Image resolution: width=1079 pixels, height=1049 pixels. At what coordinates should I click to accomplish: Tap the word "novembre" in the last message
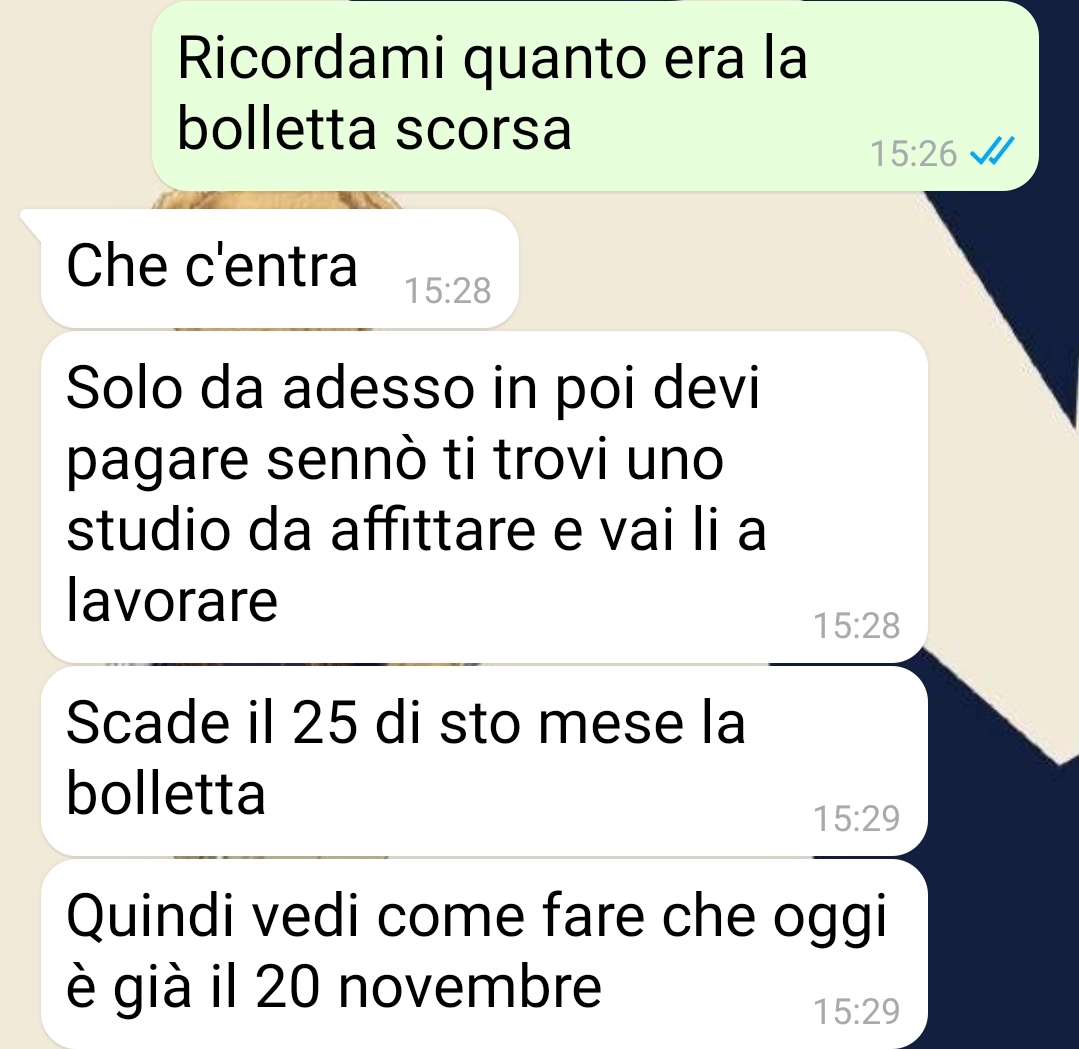471,987
